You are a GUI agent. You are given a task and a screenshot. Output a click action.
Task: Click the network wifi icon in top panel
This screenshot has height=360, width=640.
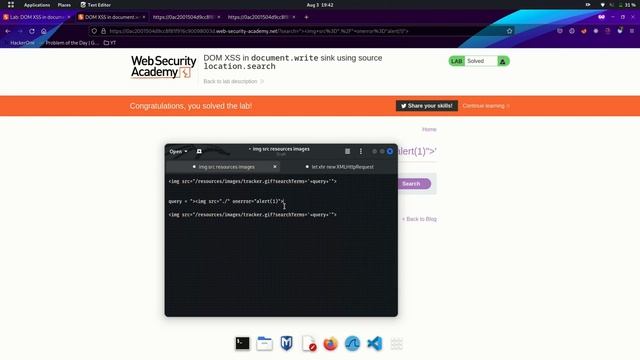click(602, 5)
